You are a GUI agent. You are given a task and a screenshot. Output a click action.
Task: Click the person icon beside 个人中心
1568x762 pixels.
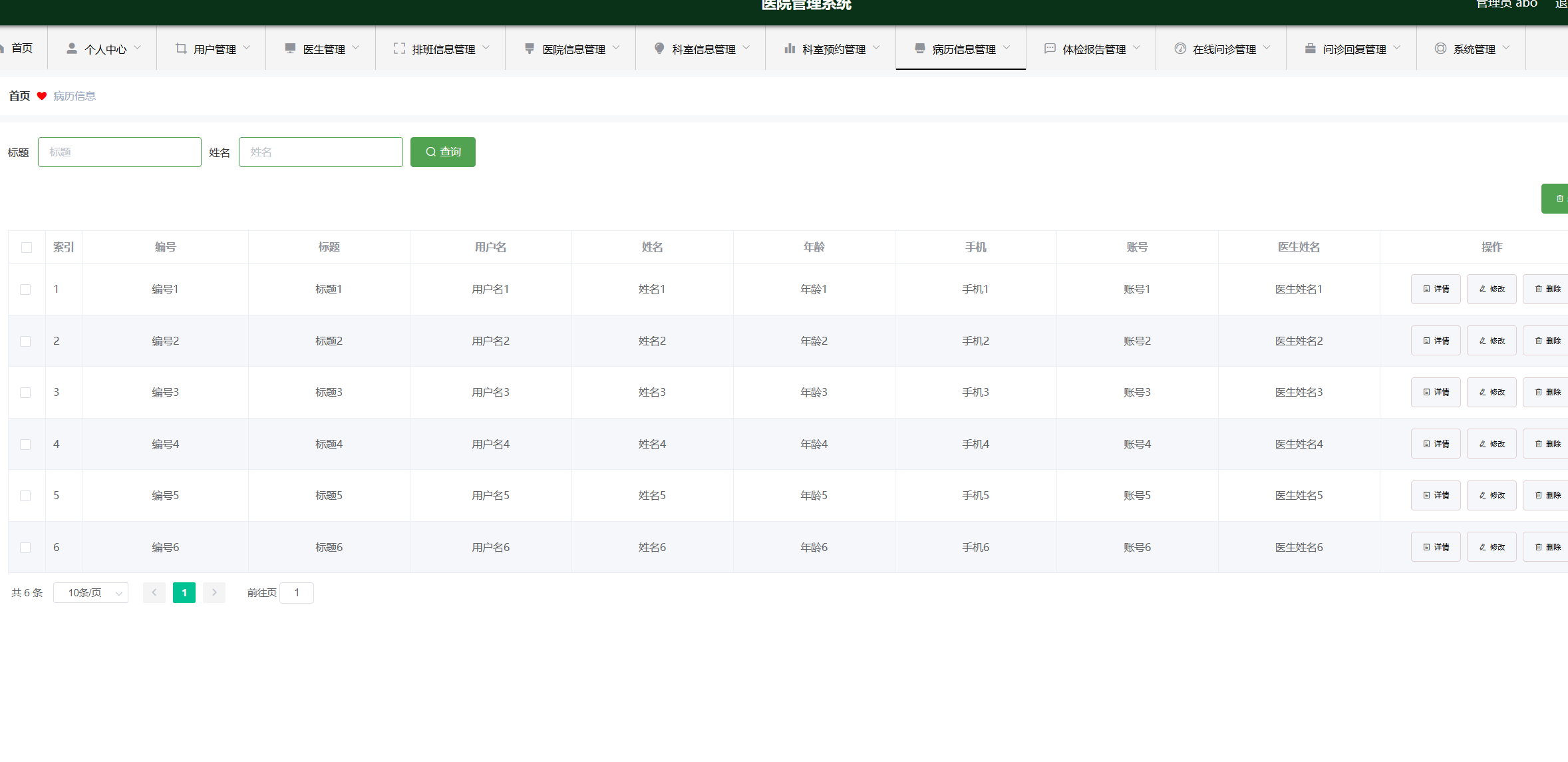pos(72,49)
